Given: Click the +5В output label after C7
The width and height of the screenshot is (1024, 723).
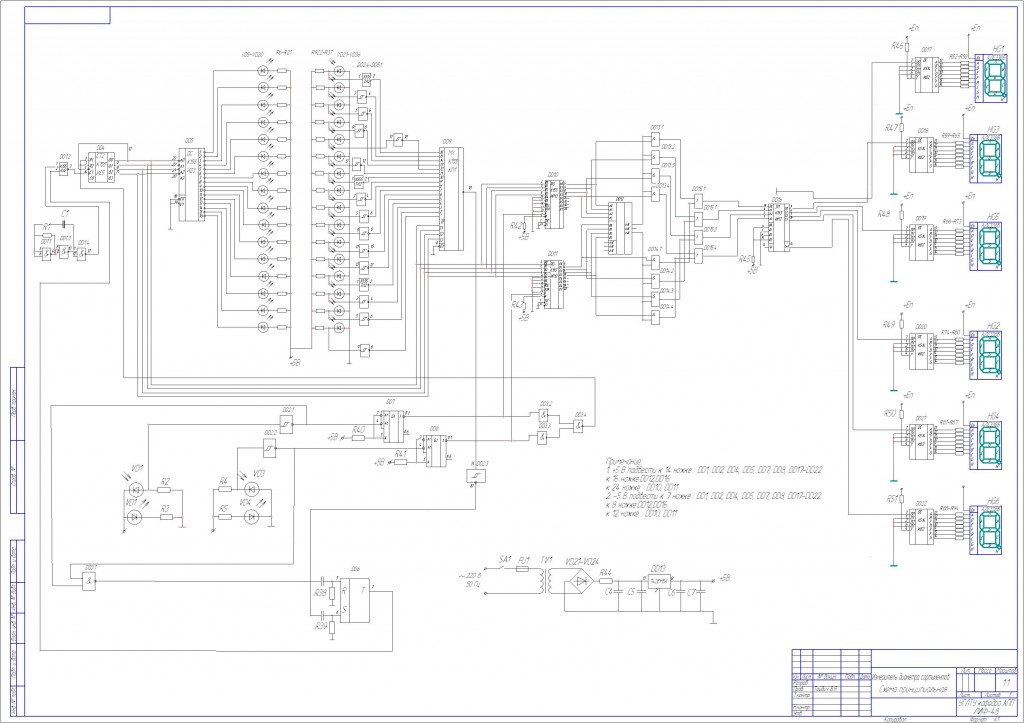Looking at the screenshot, I should coord(724,579).
